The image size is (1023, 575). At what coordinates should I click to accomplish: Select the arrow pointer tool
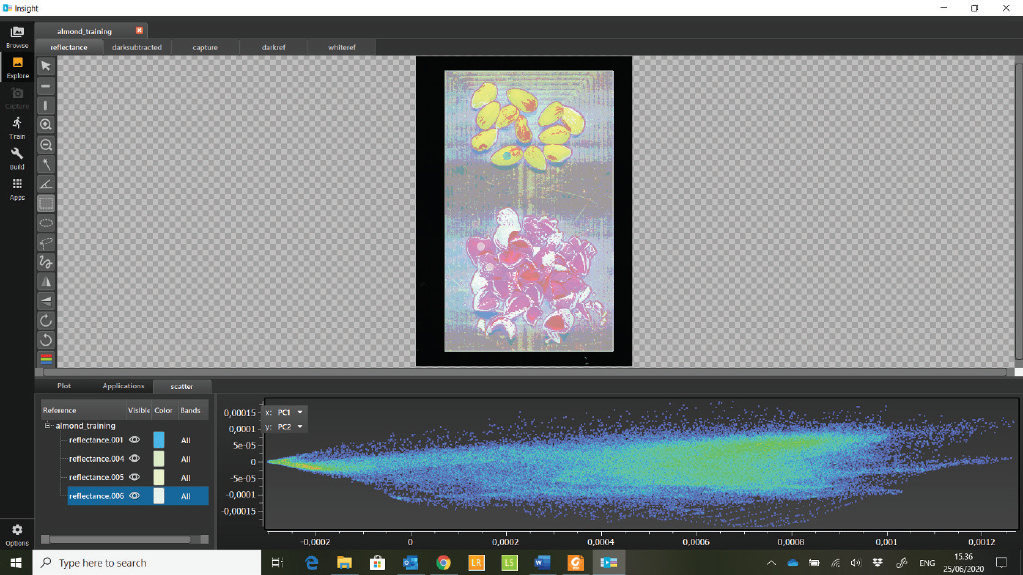[46, 66]
